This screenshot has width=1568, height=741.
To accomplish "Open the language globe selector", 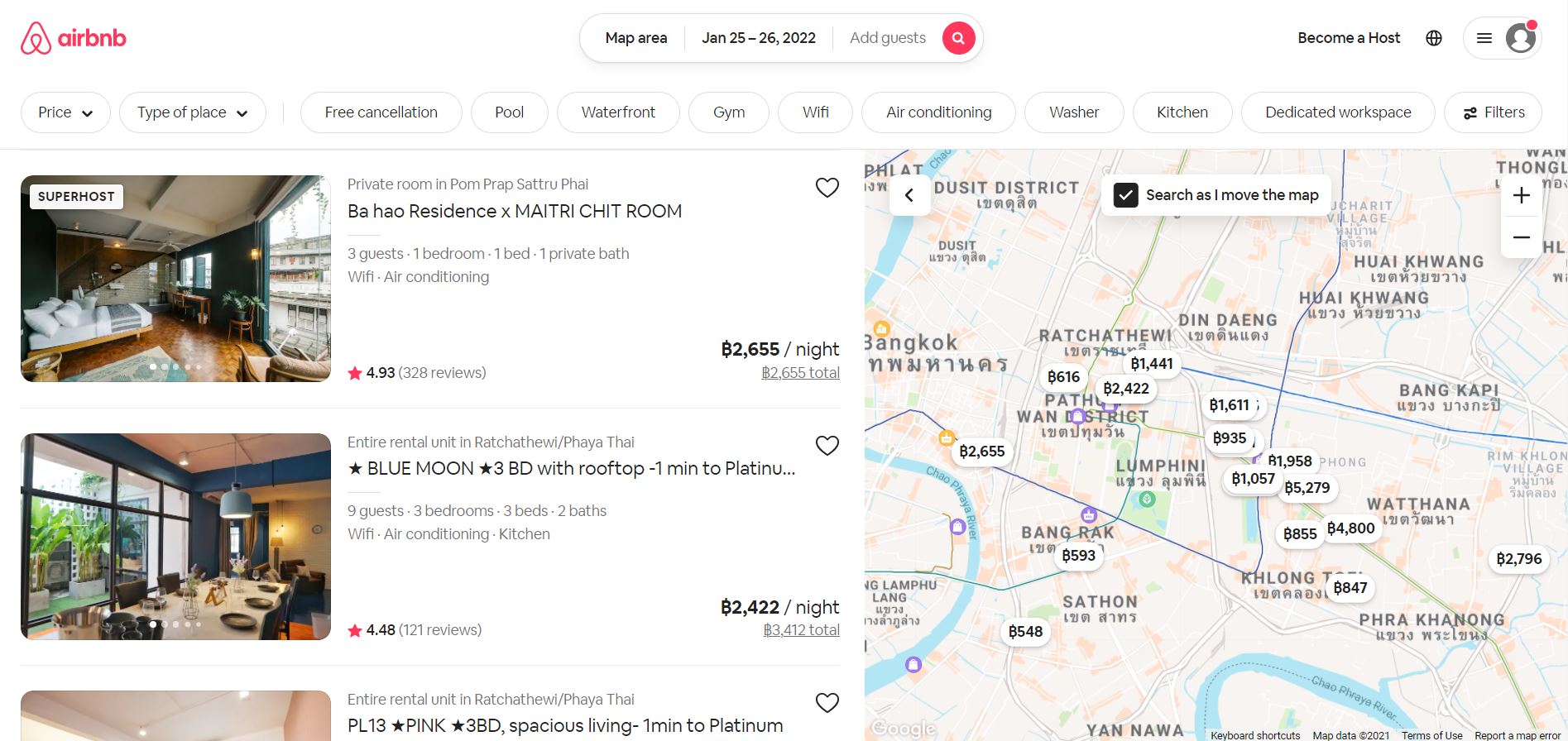I will [x=1434, y=38].
